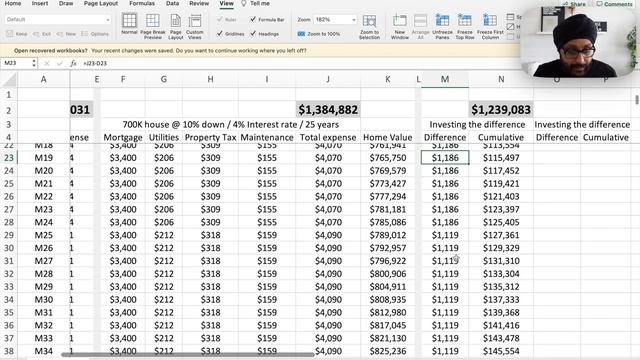Click the horizontal scrollbar thumb at bottom
This screenshot has height=360, width=640.
[188, 355]
